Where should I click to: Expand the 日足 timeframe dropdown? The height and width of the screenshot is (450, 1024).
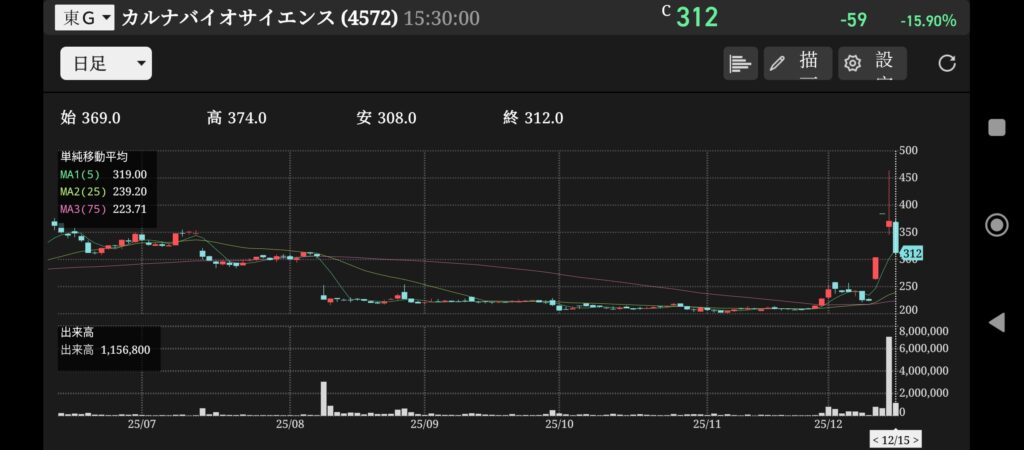(106, 64)
